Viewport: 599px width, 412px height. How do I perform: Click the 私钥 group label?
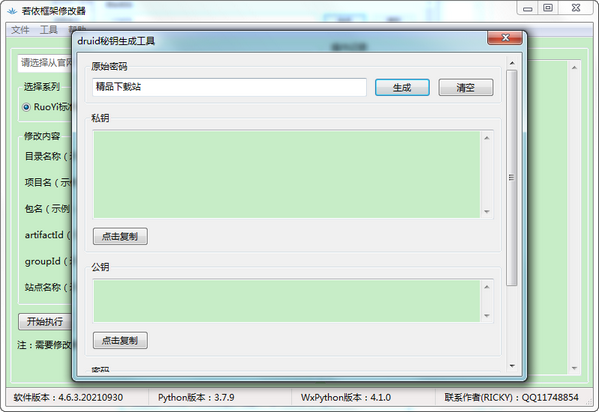tap(100, 118)
